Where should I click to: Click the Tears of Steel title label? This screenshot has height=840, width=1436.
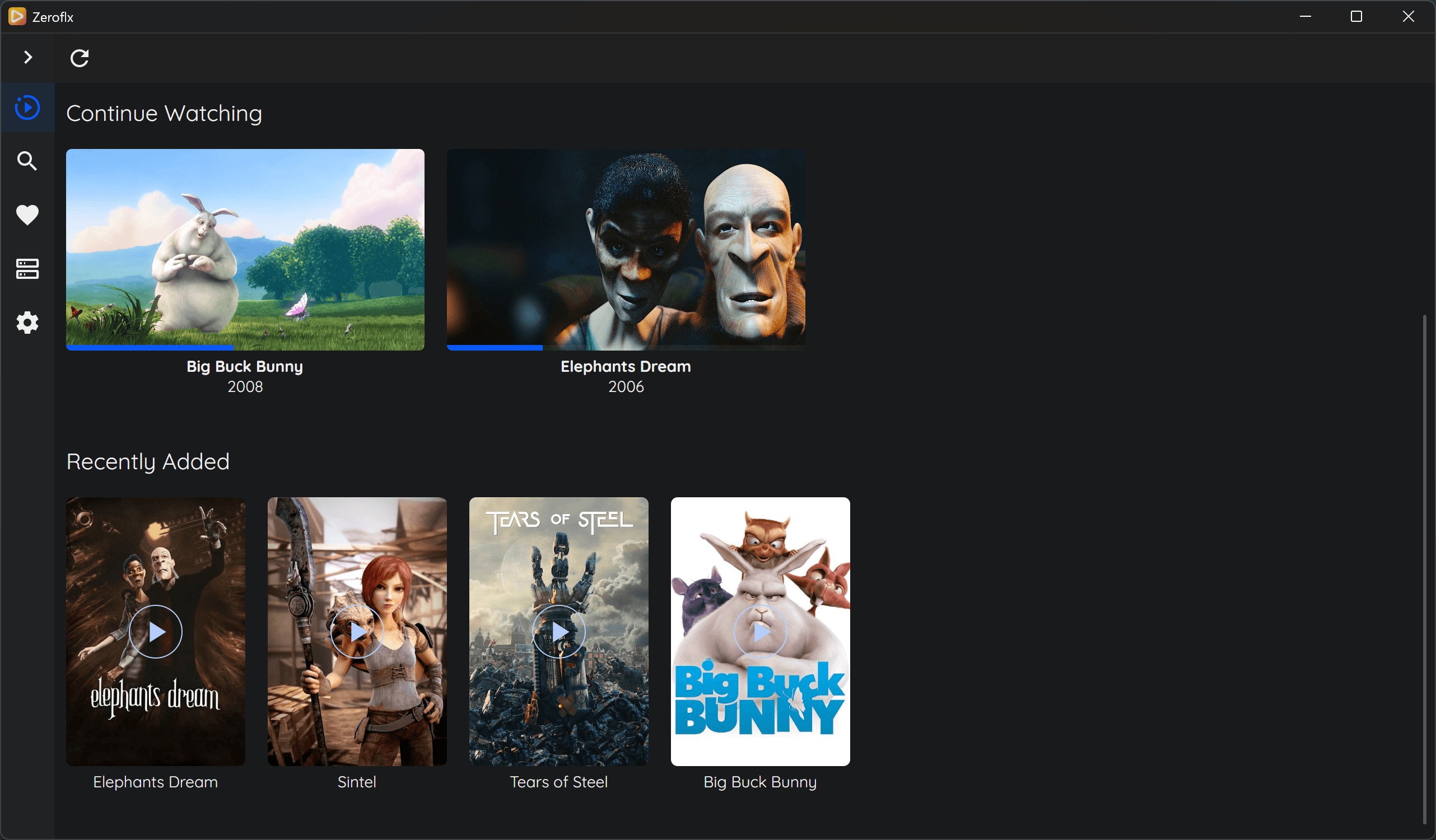[x=558, y=782]
